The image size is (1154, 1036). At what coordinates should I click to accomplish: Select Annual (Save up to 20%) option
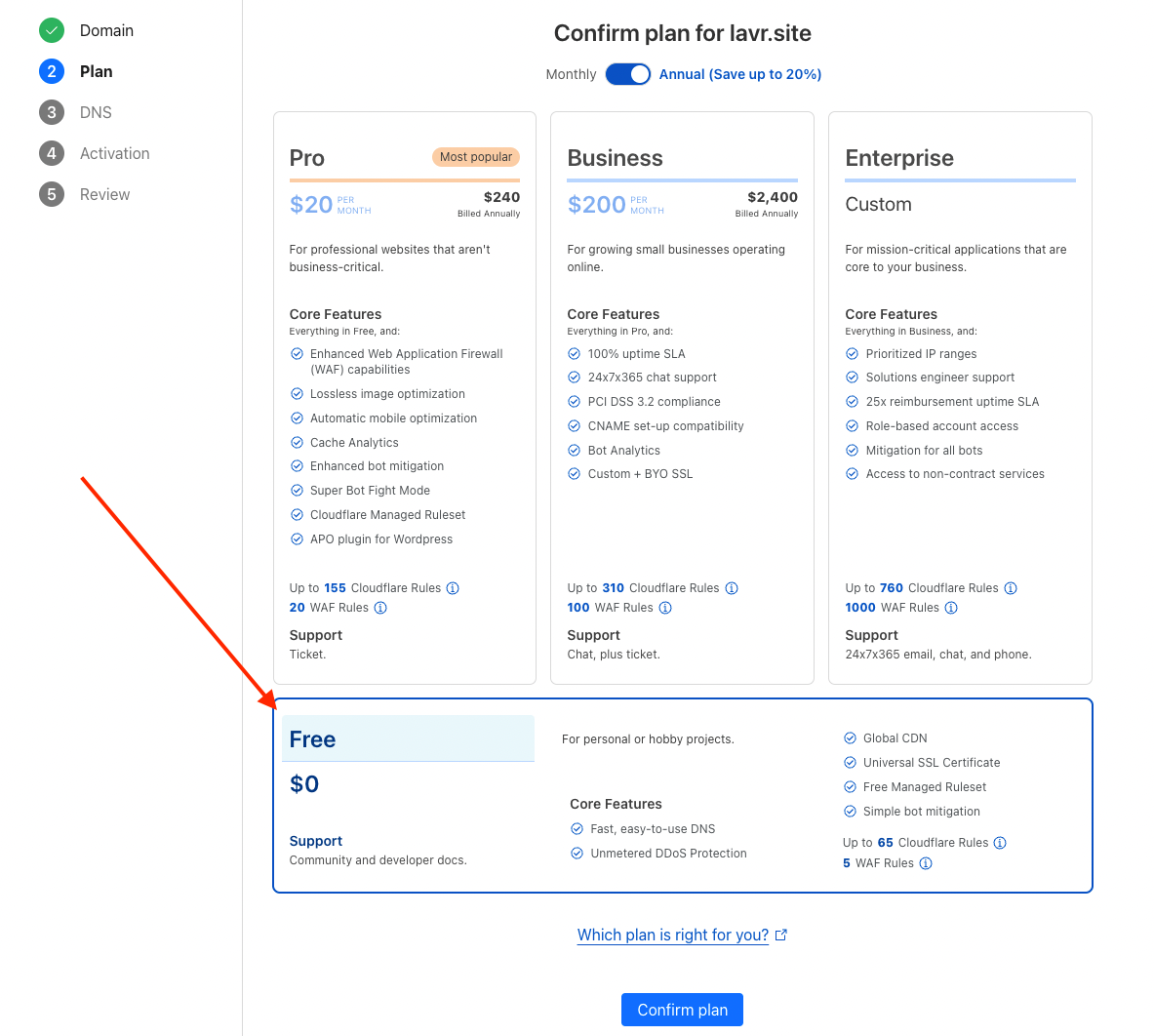point(739,74)
